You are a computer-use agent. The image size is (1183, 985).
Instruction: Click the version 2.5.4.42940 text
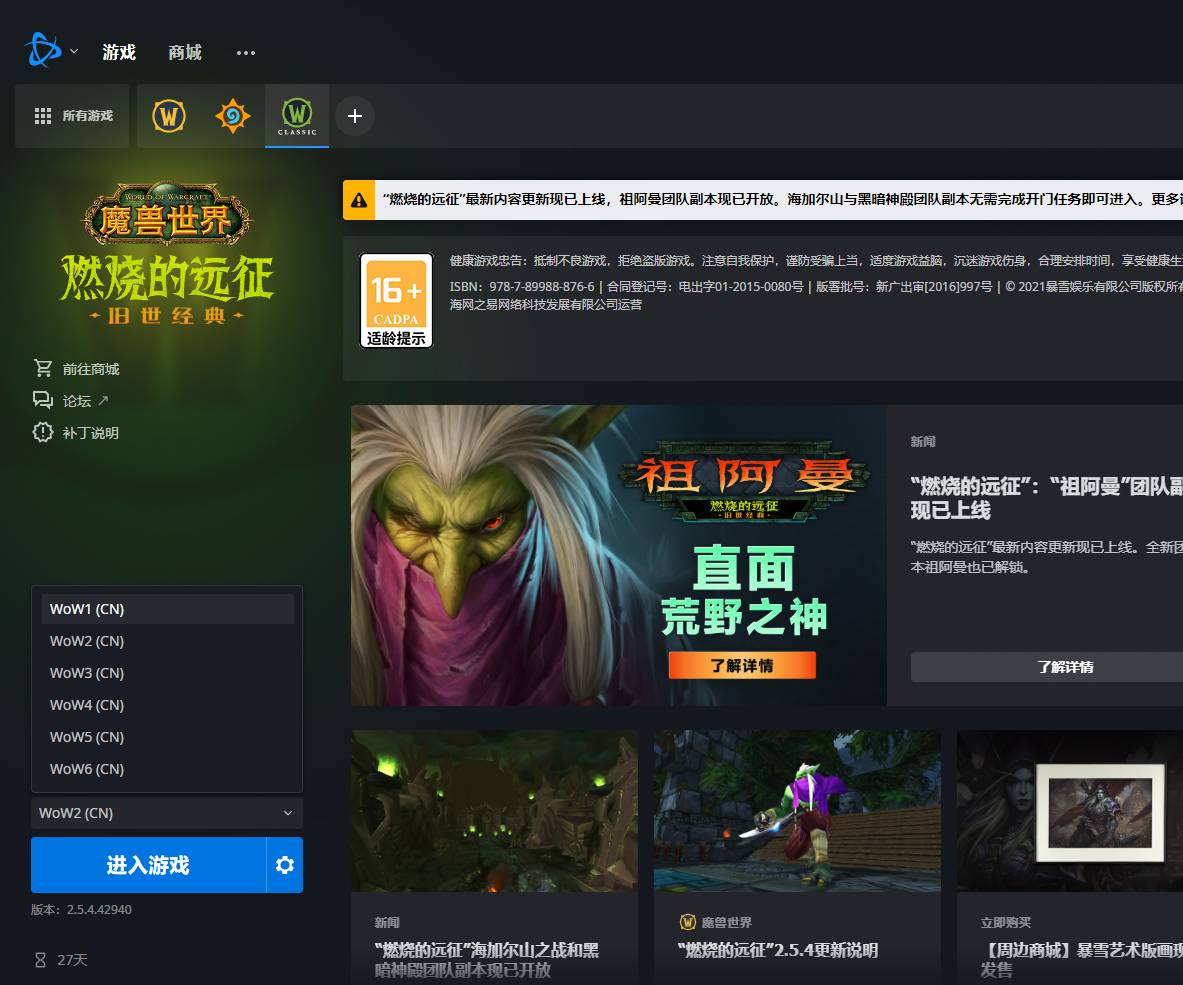(x=81, y=910)
